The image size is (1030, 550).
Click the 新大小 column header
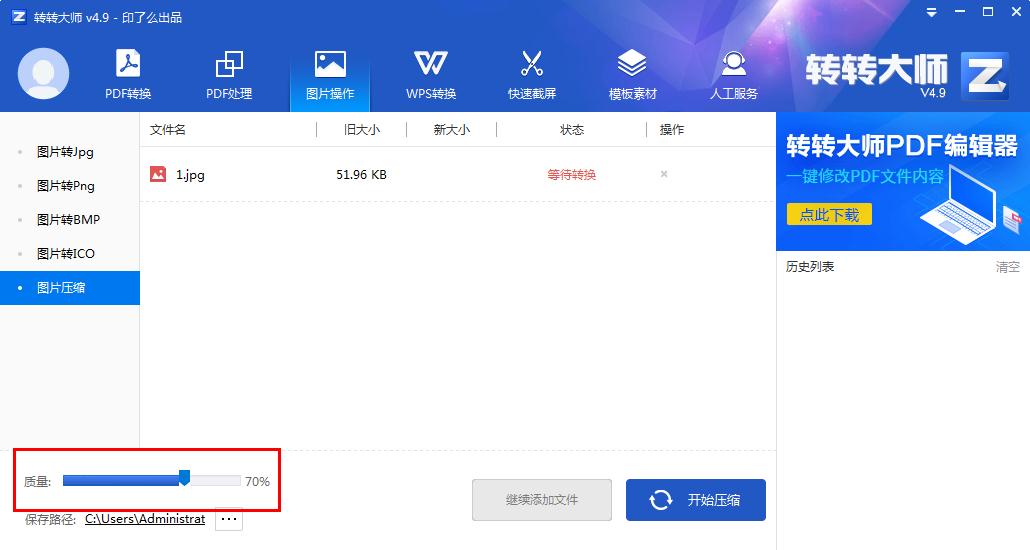point(451,129)
